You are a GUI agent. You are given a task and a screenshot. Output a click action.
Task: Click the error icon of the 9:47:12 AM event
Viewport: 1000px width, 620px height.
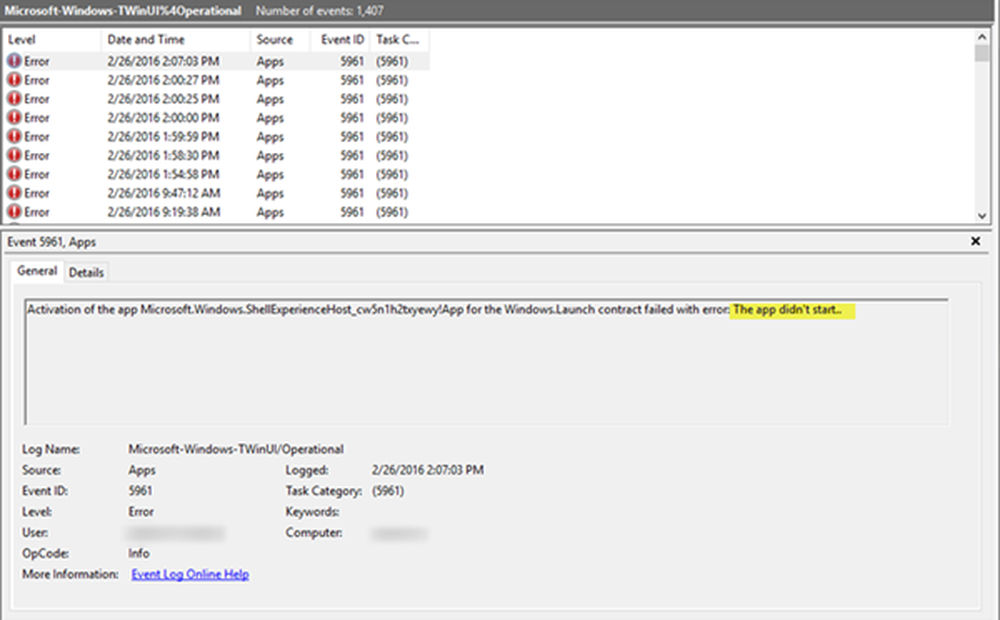pyautogui.click(x=14, y=193)
